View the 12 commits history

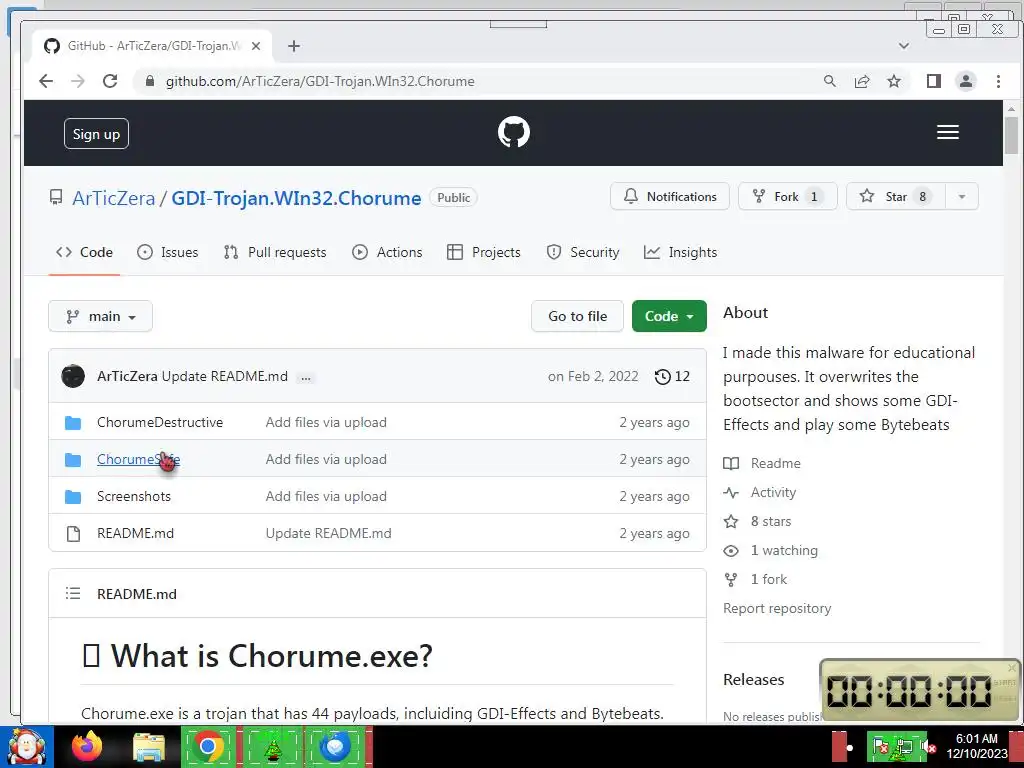click(672, 376)
